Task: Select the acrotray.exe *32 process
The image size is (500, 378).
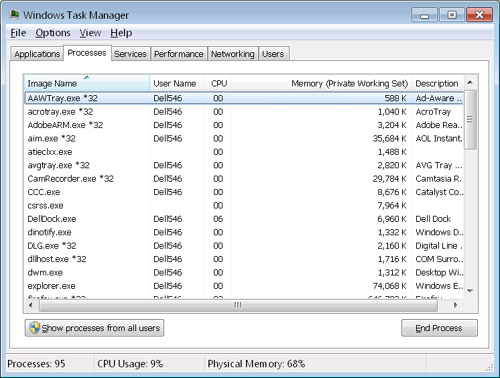Action: [x=244, y=112]
